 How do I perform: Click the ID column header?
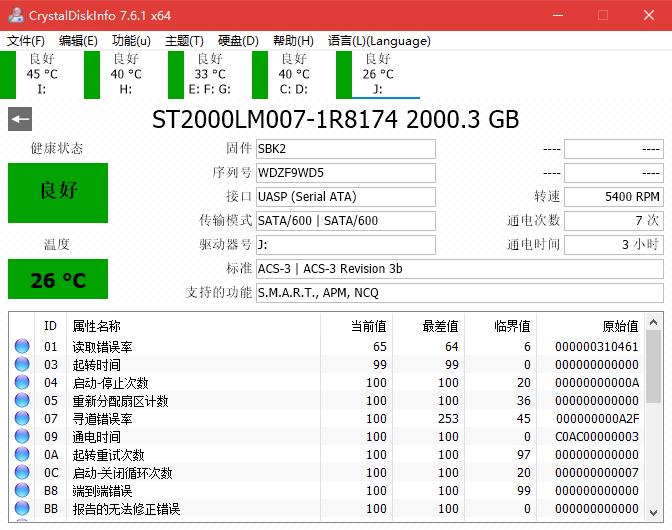(x=50, y=326)
